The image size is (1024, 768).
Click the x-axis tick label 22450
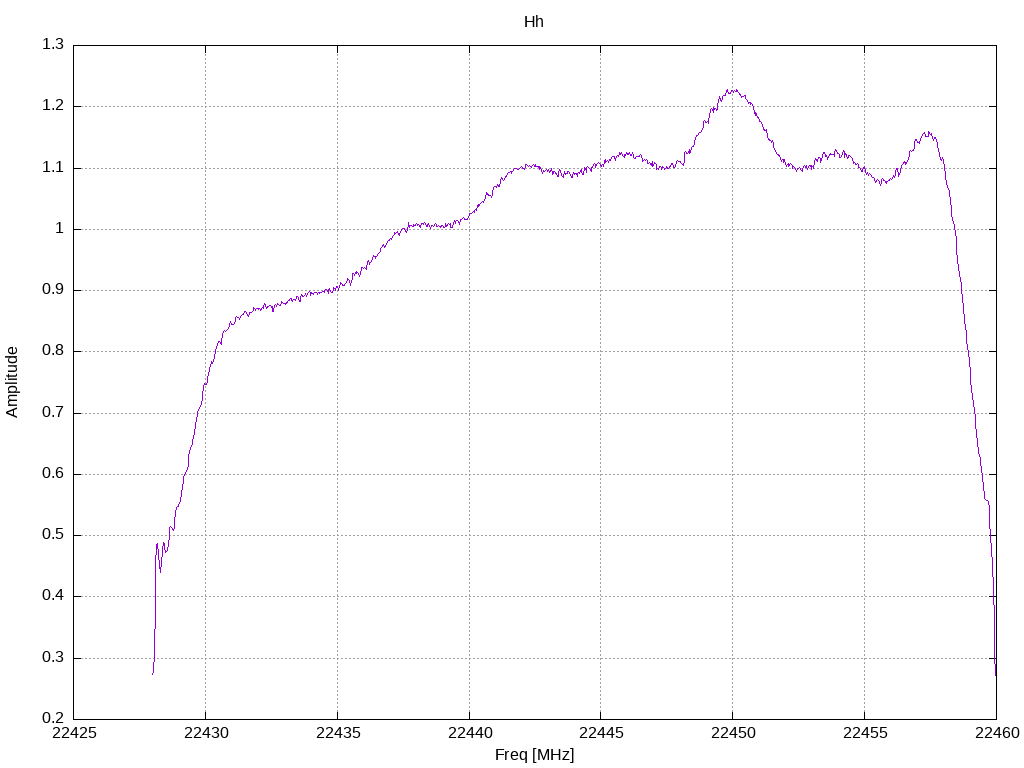pyautogui.click(x=733, y=733)
